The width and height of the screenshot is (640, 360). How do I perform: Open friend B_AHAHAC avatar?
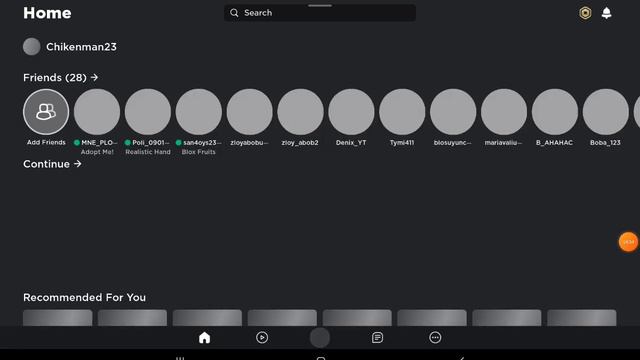coord(555,112)
